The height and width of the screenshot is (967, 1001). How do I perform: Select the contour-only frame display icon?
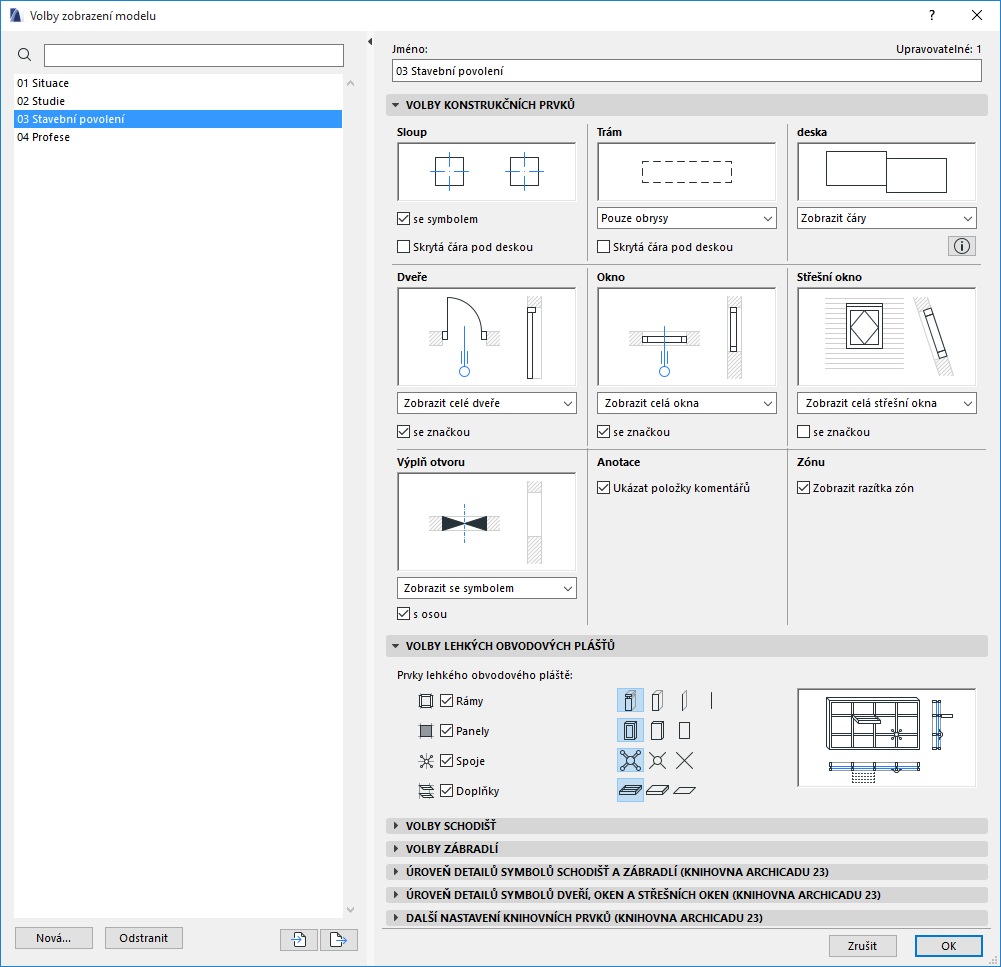[x=683, y=700]
